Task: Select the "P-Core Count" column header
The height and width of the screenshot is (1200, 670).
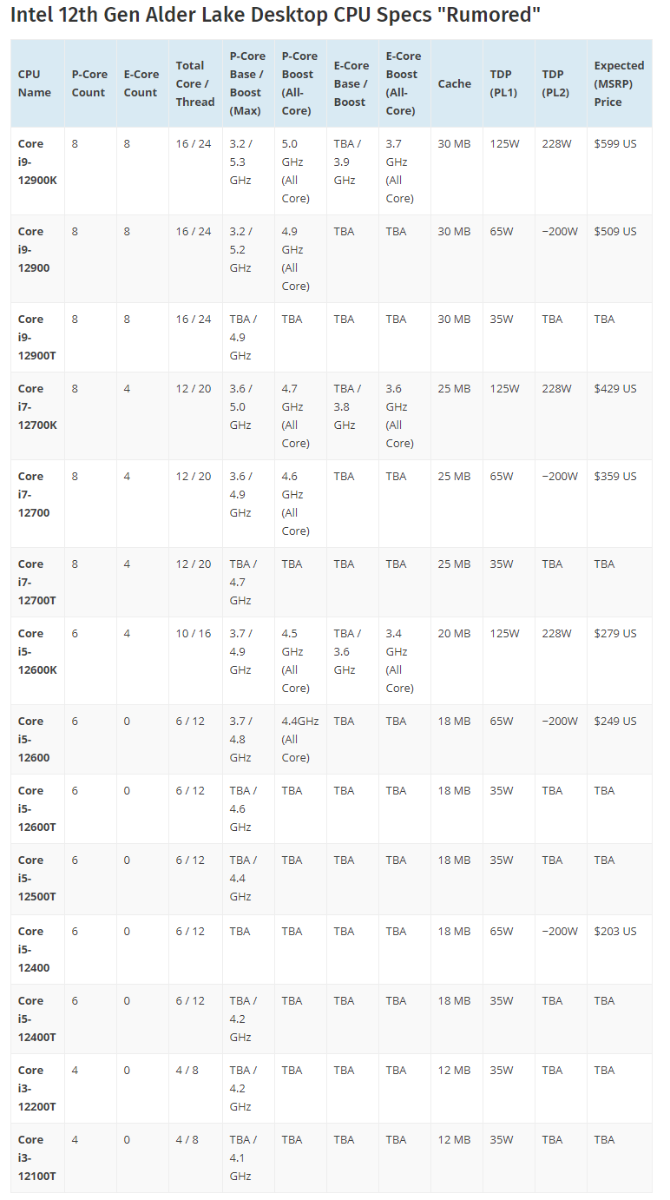Action: [89, 83]
